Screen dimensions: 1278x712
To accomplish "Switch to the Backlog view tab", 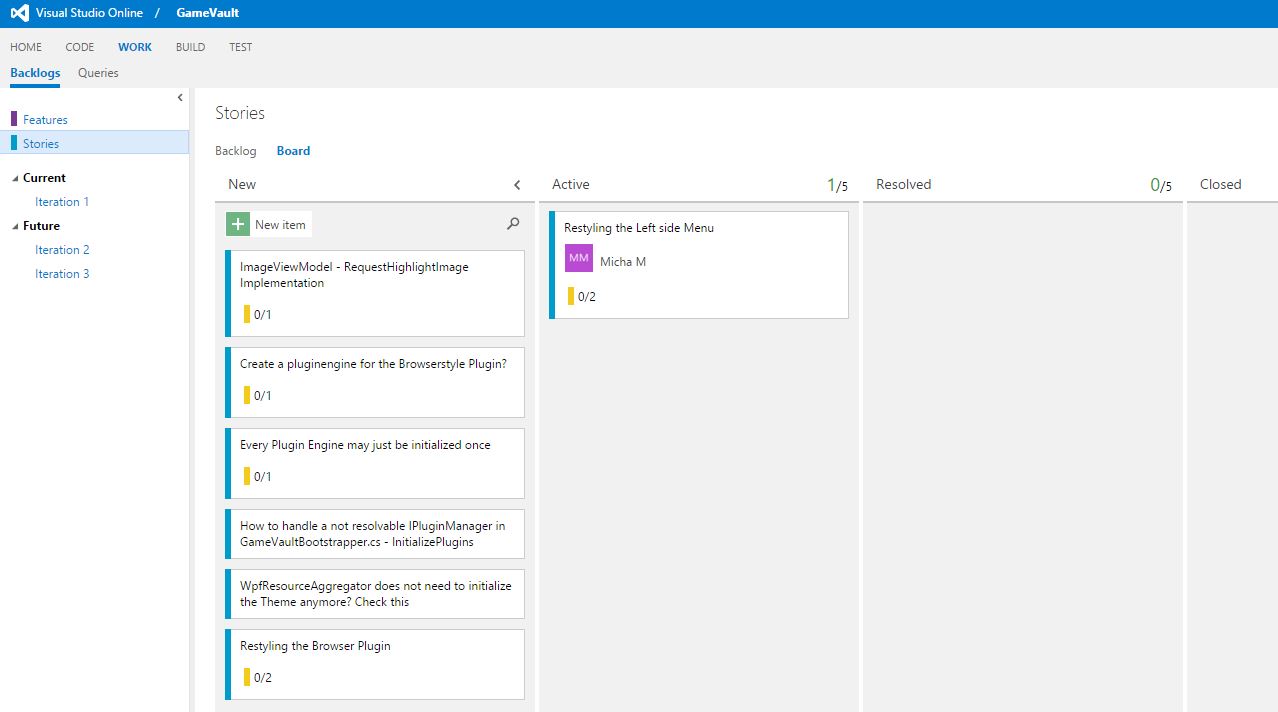I will click(236, 151).
